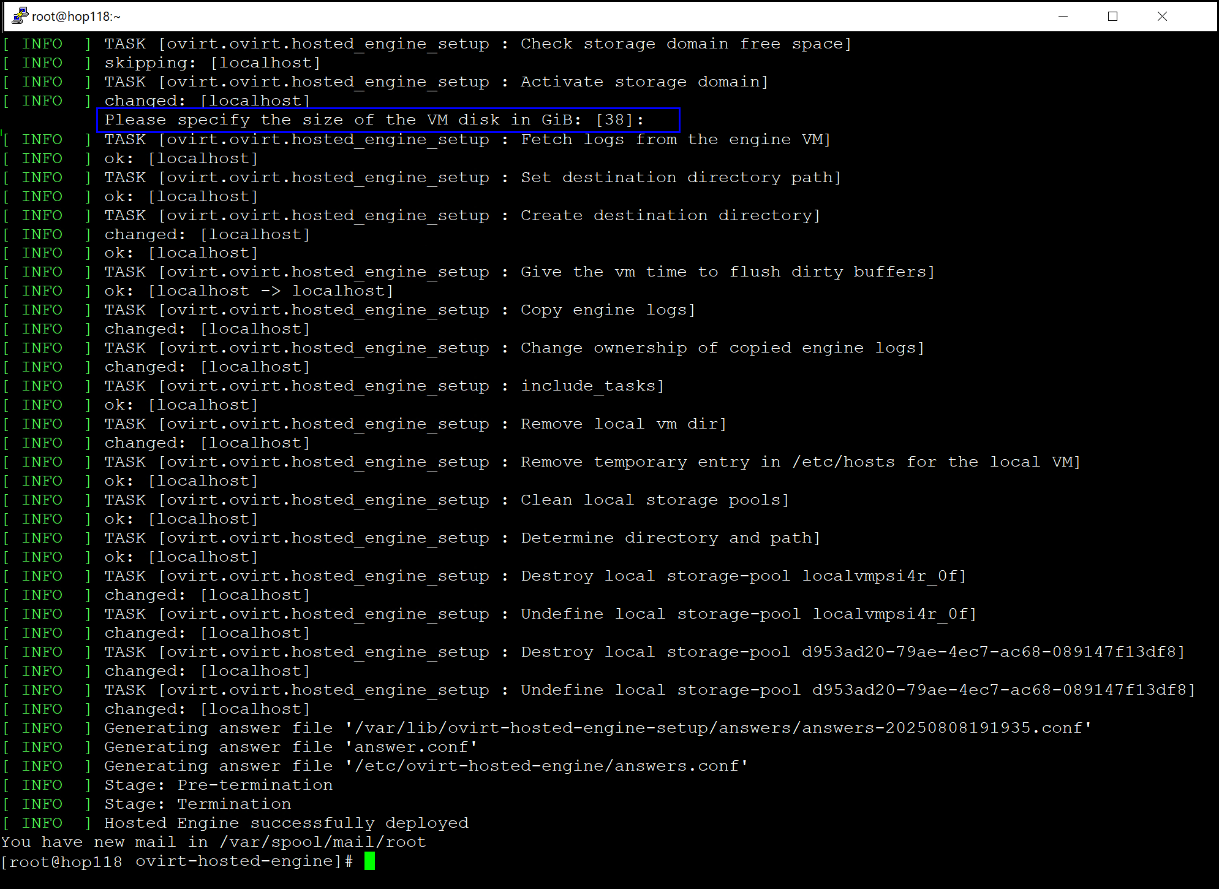Click 'Give the vm time to flush dirty buffers'
The image size is (1219, 889).
pyautogui.click(x=469, y=272)
